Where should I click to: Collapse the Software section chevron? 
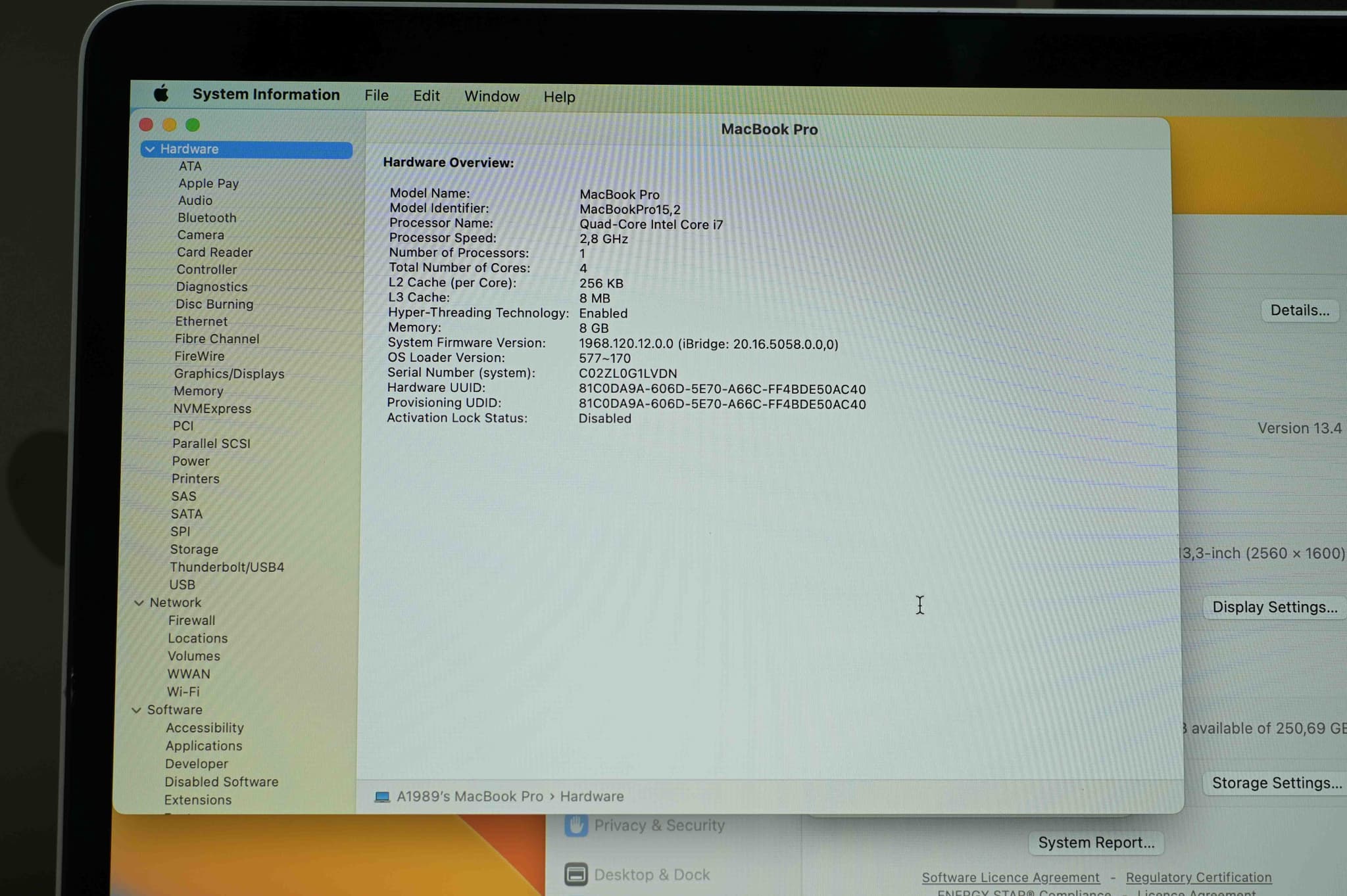(x=136, y=710)
